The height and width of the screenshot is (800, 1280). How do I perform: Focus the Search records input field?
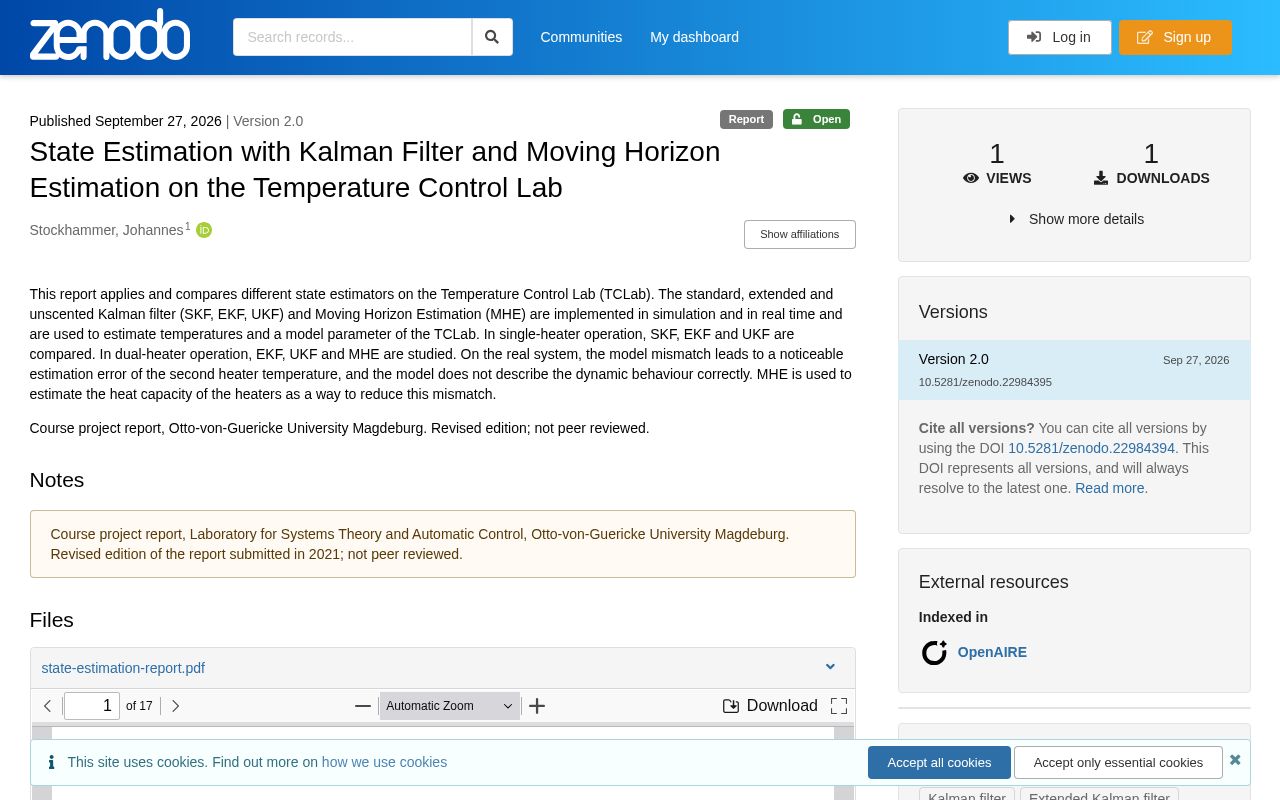(352, 37)
